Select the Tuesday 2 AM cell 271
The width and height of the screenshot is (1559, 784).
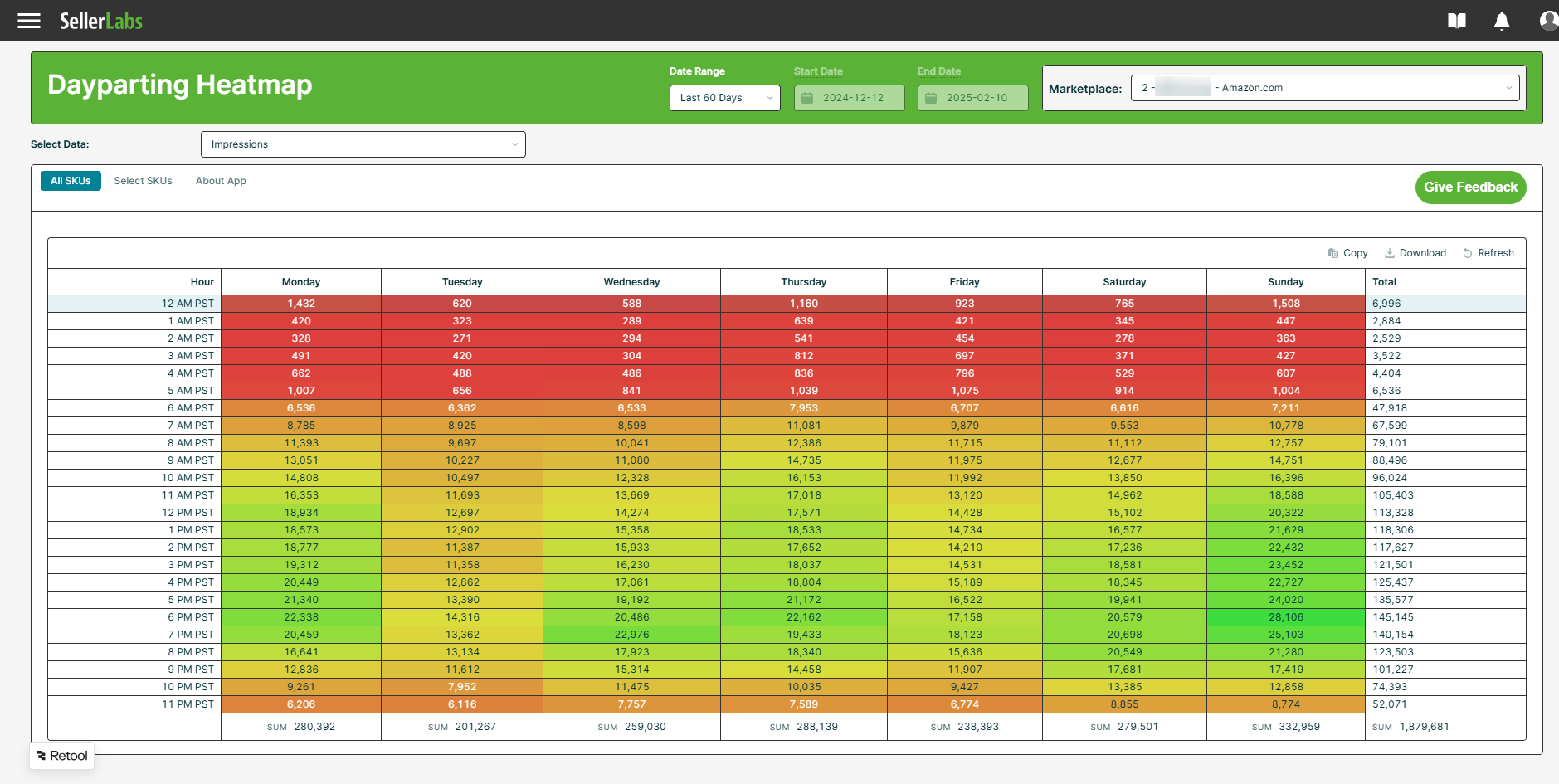462,338
